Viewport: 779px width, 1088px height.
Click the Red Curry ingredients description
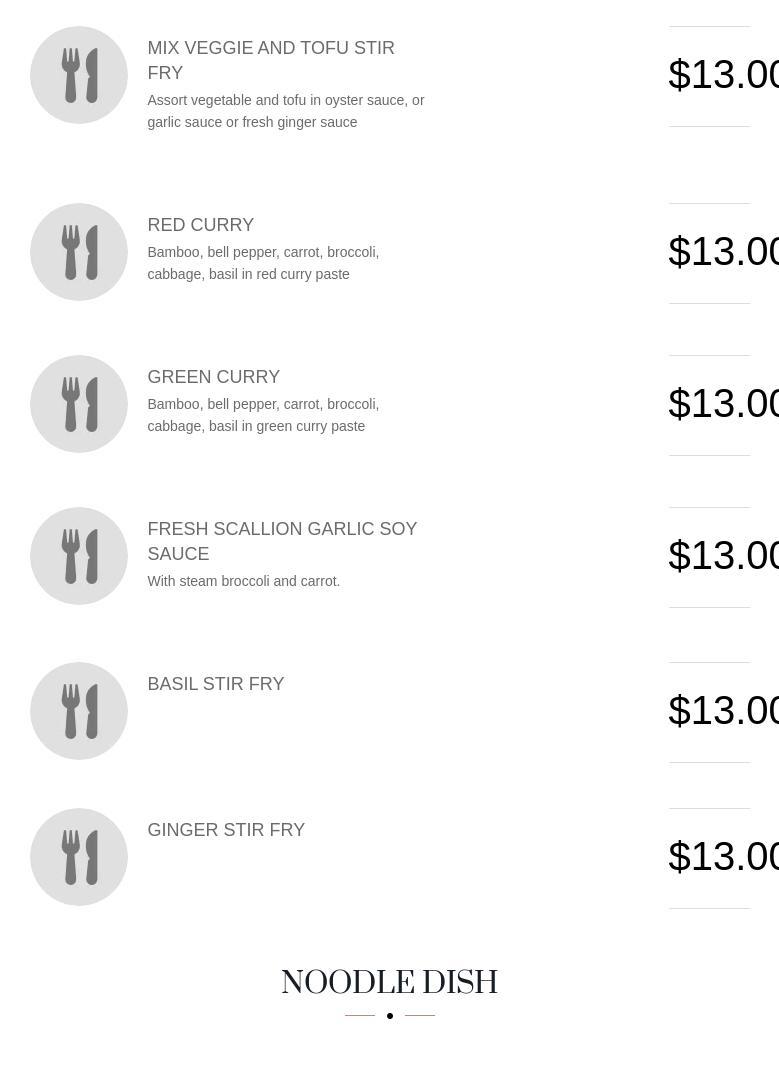tap(263, 263)
